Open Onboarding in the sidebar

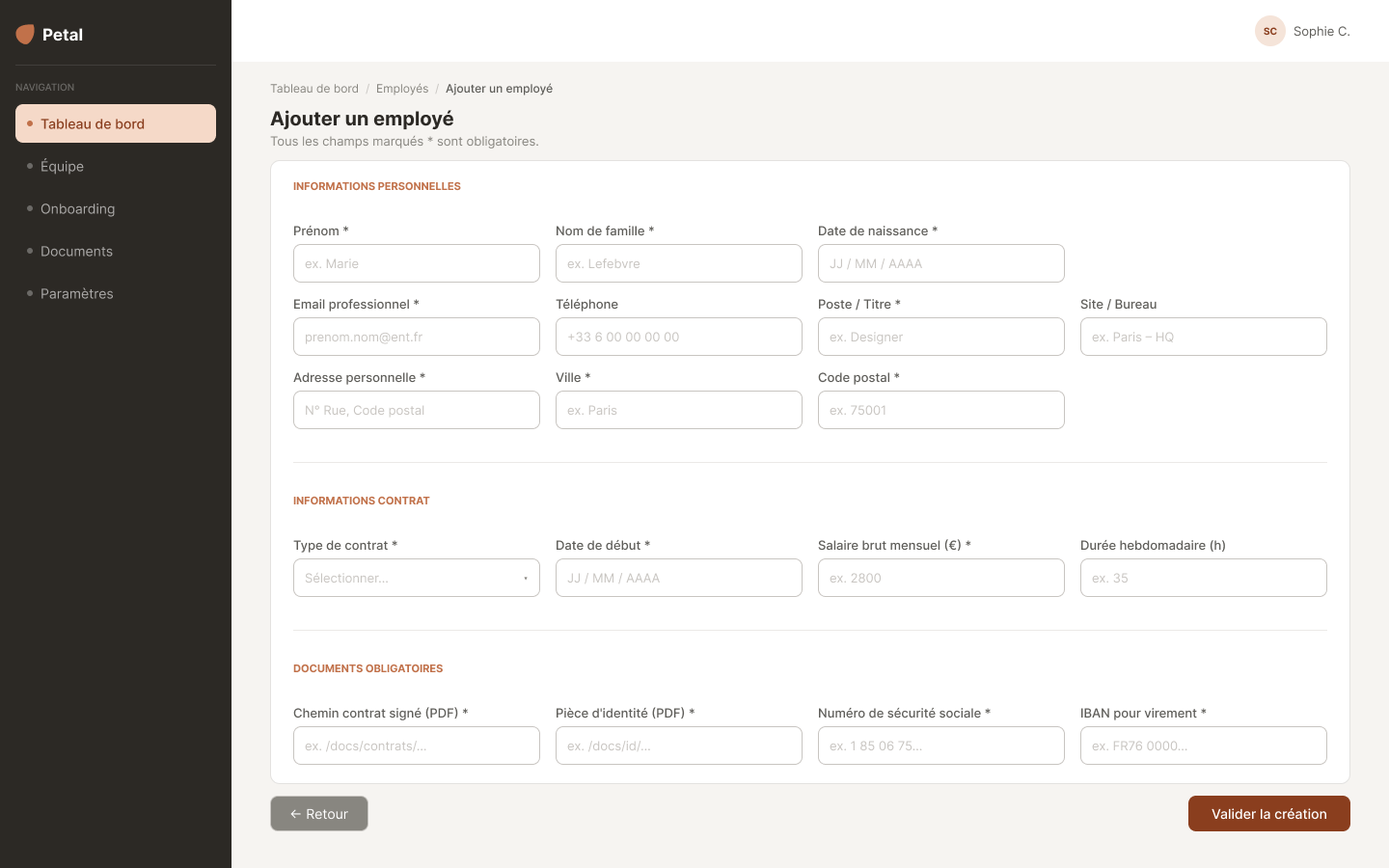coord(116,208)
